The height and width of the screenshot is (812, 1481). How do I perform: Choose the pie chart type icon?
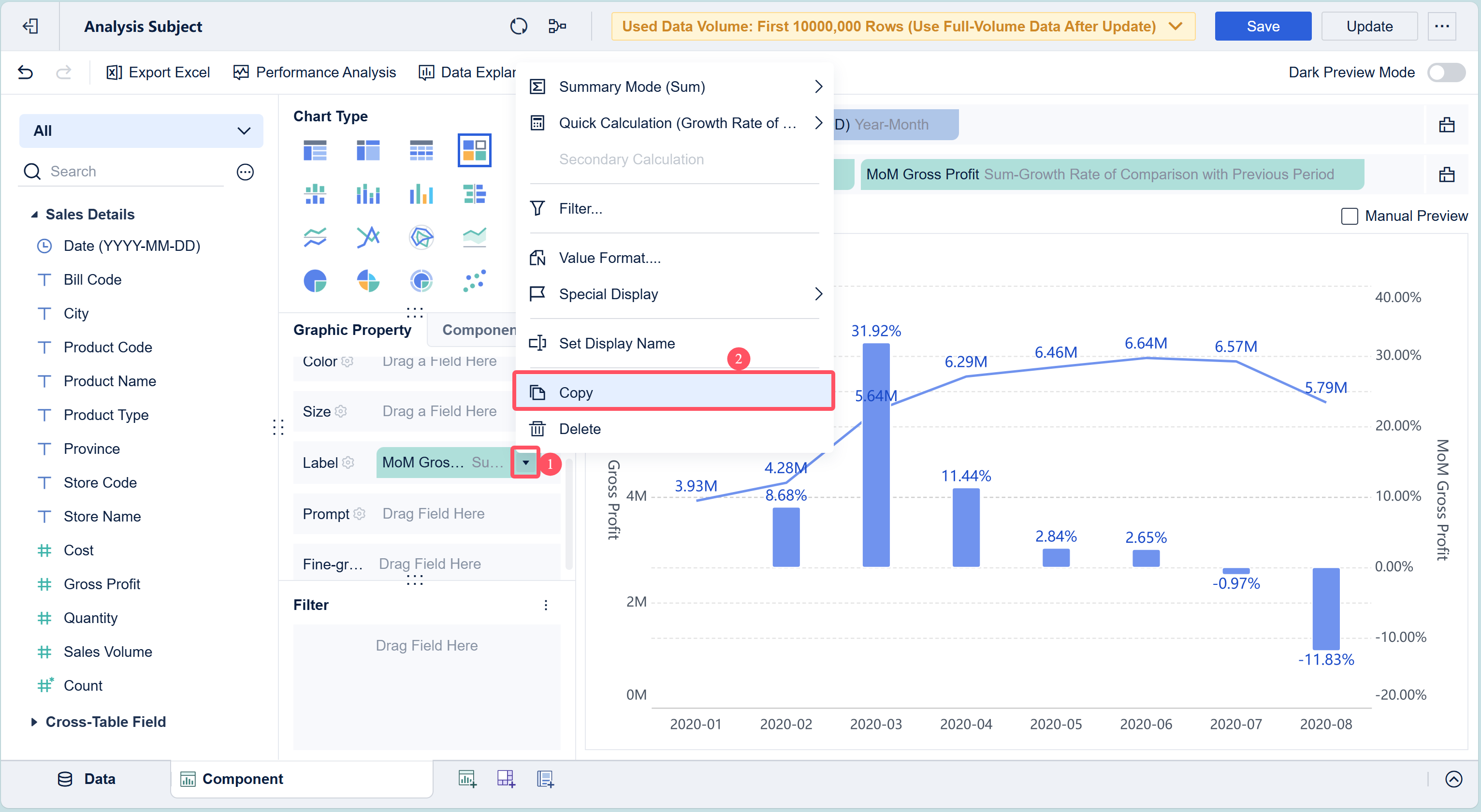click(x=315, y=281)
